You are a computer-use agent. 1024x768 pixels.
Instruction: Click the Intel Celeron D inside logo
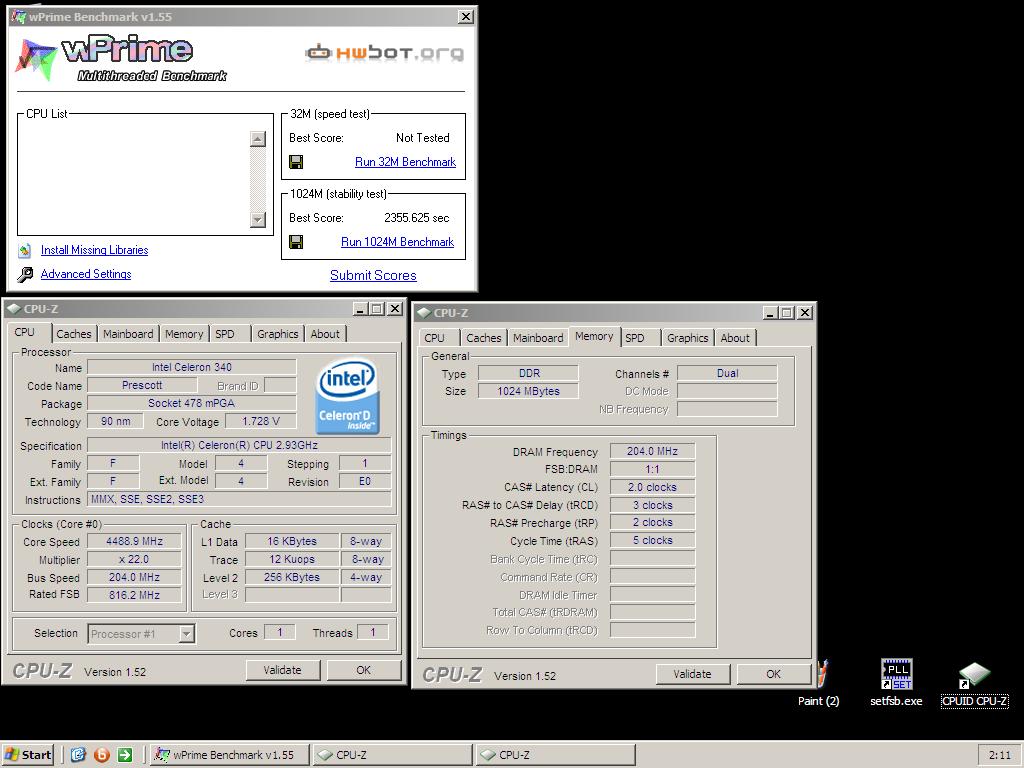[347, 396]
